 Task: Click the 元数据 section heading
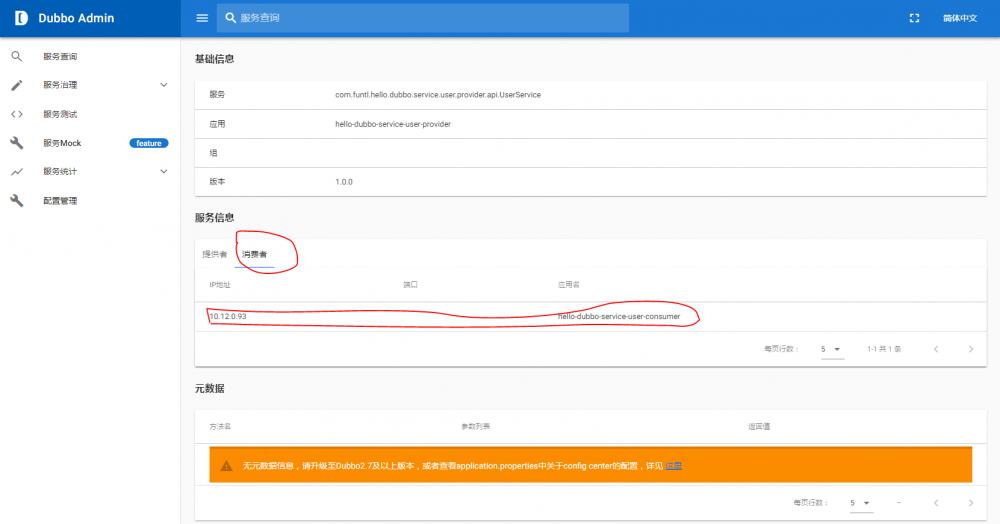pyautogui.click(x=209, y=388)
